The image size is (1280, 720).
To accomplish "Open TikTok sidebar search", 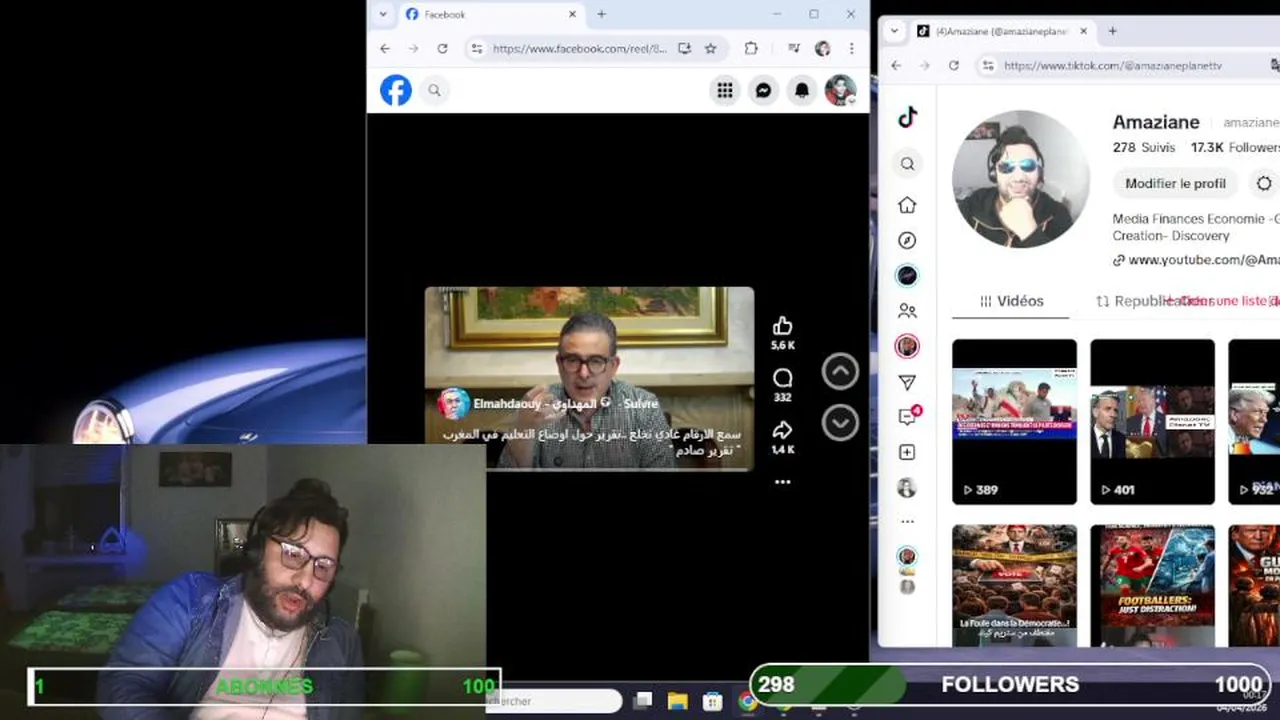I will coord(907,164).
